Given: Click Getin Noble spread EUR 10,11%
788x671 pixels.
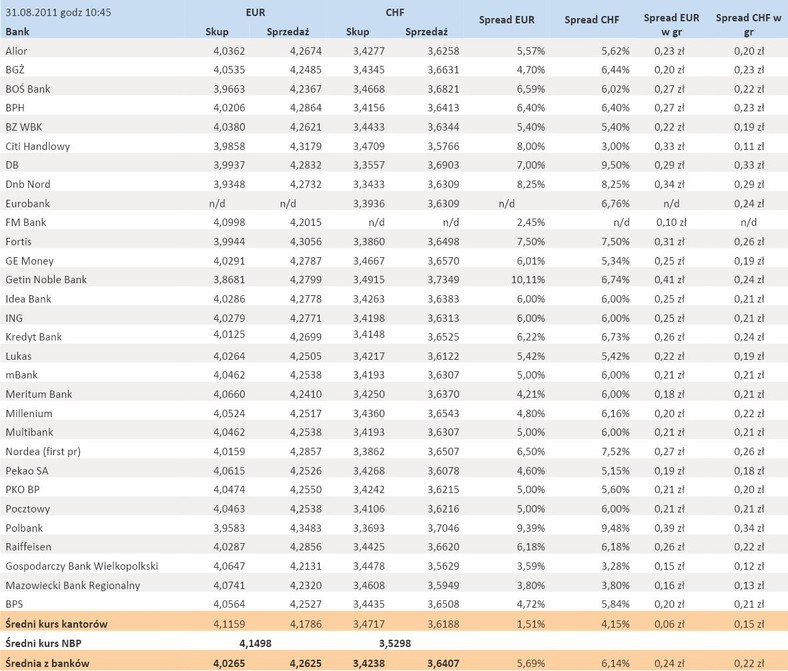Looking at the screenshot, I should coord(528,279).
